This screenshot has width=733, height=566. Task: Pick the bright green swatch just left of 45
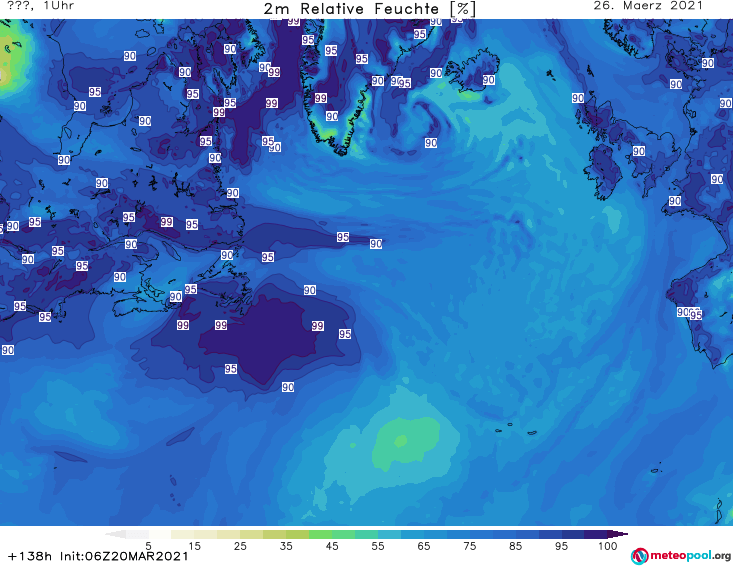pos(320,534)
